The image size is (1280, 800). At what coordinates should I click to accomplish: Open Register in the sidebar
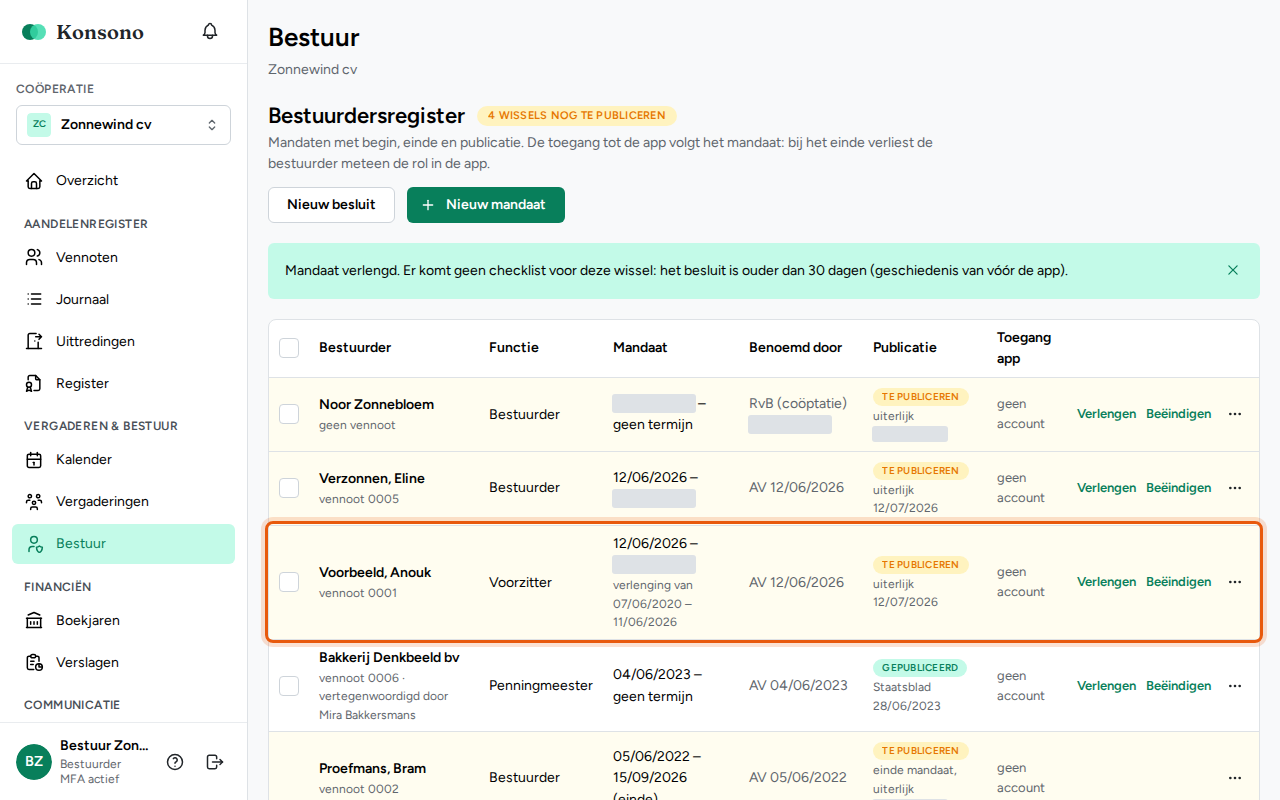coord(123,384)
